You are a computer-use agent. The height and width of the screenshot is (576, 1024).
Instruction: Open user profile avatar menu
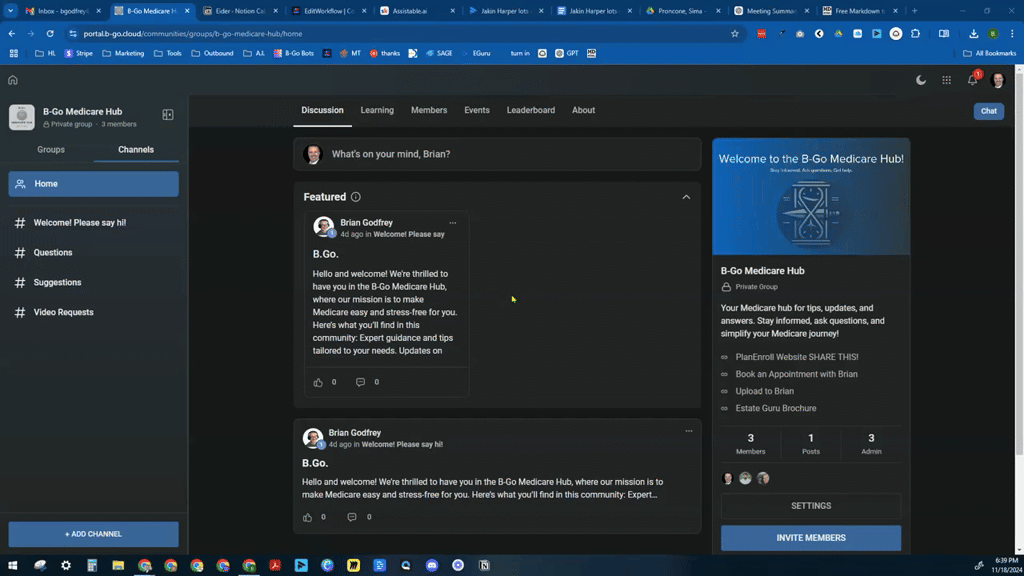(997, 80)
